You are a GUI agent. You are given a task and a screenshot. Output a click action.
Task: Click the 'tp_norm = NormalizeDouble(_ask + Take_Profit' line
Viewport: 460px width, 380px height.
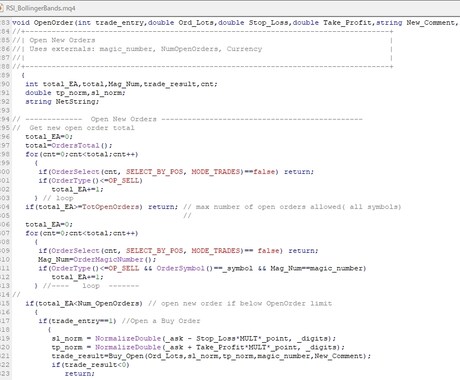[x=198, y=347]
